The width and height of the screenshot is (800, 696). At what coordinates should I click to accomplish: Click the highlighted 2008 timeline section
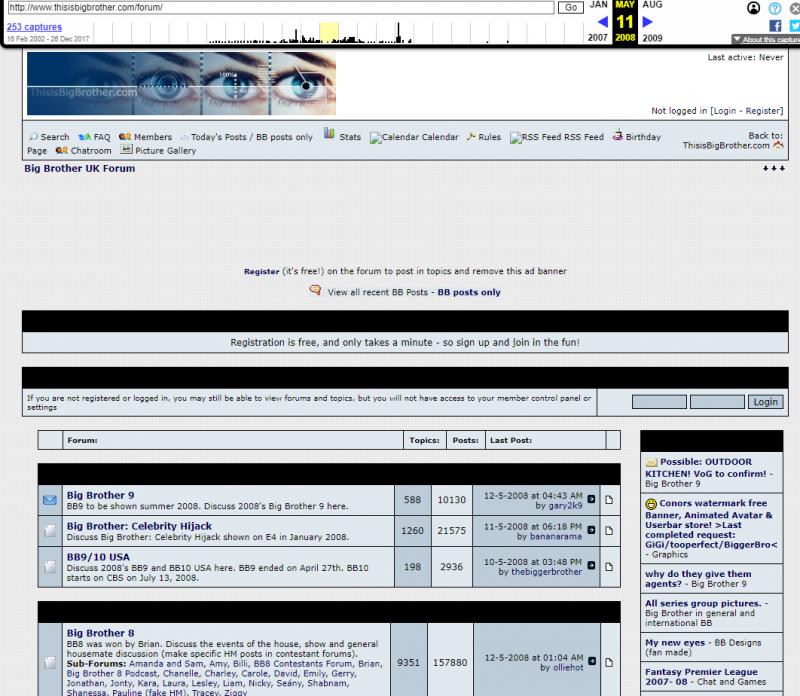(328, 33)
